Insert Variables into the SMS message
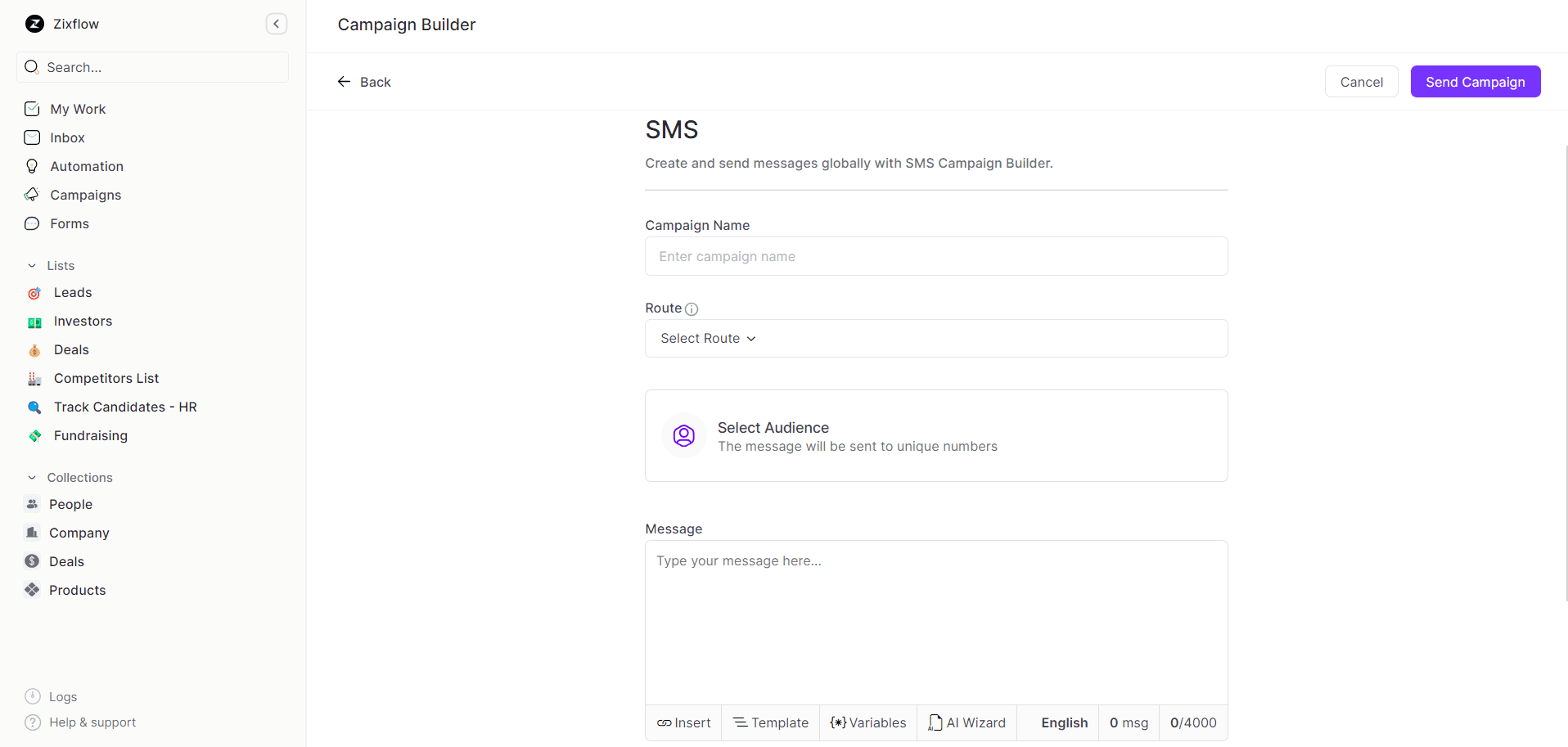1568x747 pixels. 867,722
